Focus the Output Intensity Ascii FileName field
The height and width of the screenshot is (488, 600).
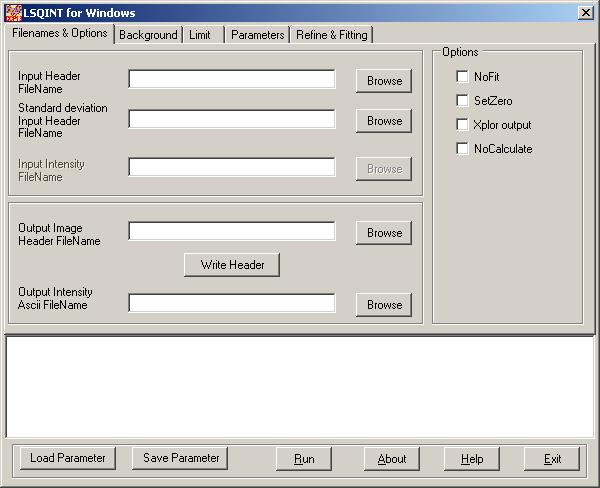(232, 303)
